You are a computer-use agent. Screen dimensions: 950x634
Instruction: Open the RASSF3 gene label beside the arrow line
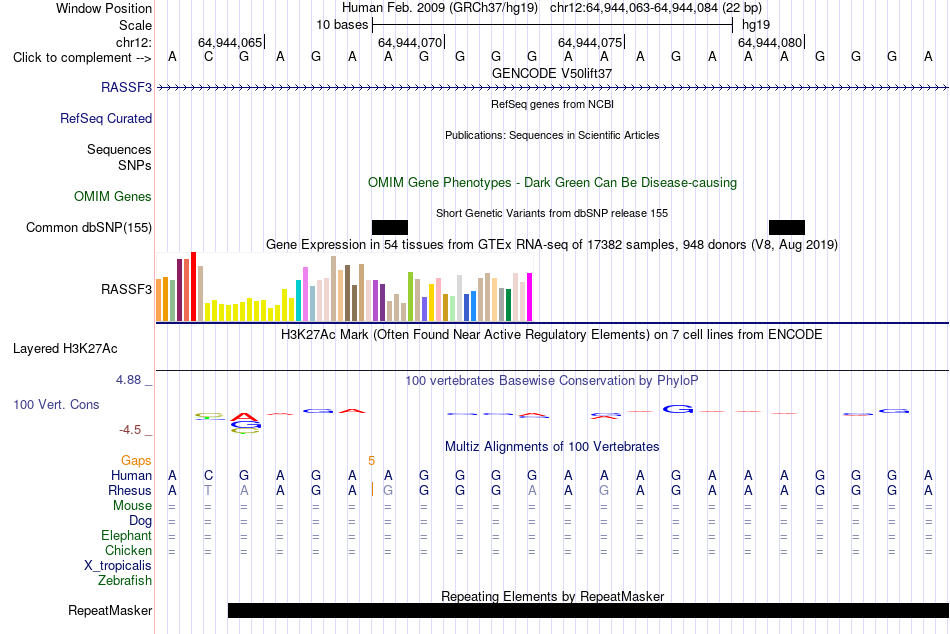click(126, 87)
